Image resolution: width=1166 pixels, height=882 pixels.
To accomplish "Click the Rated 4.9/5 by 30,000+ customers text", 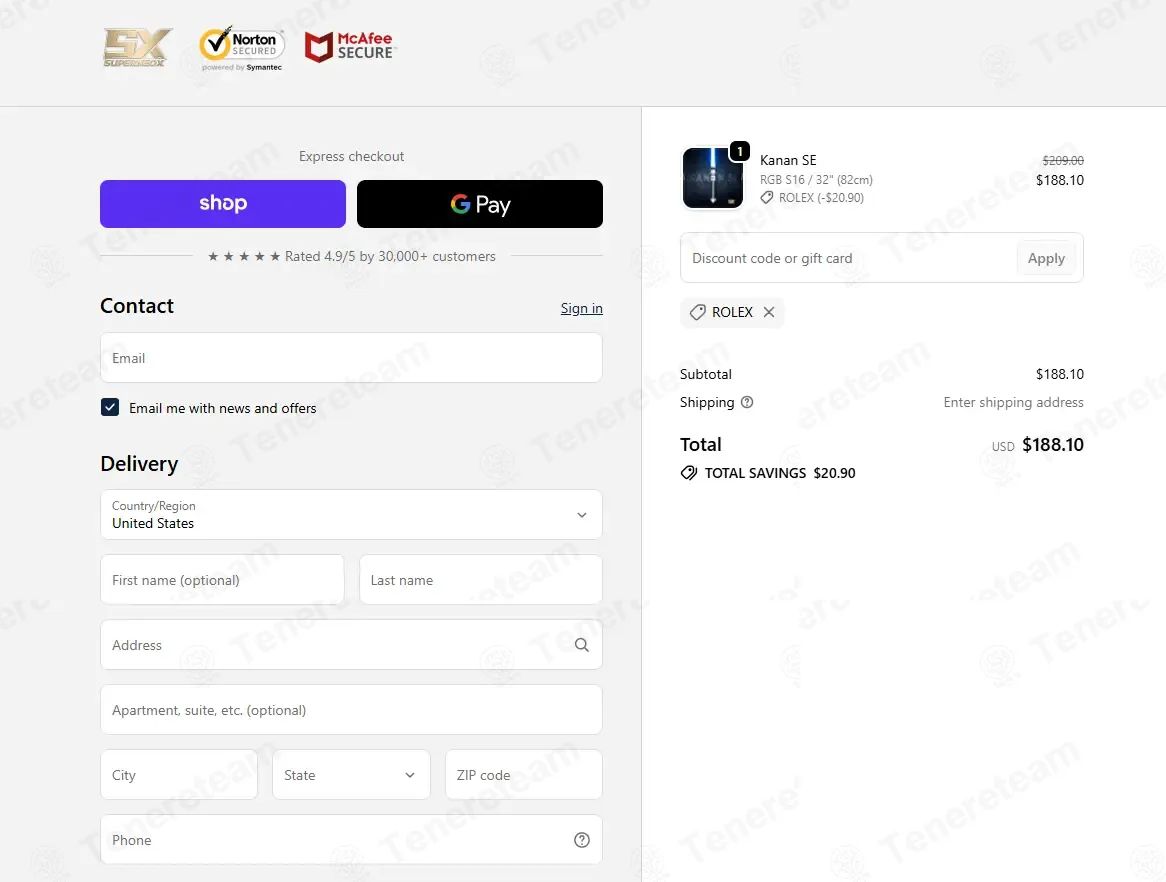I will (x=390, y=256).
